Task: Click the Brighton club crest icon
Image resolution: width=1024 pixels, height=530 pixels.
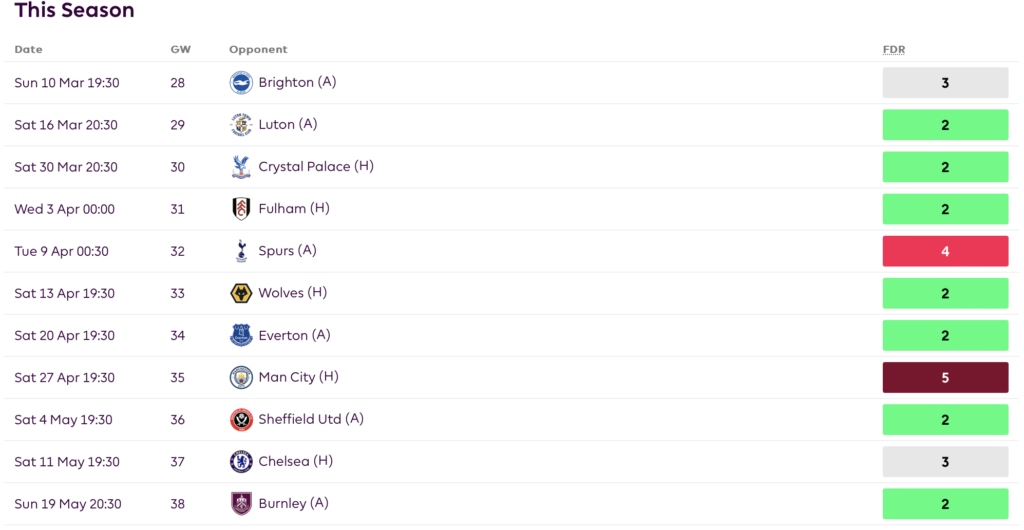Action: tap(241, 83)
